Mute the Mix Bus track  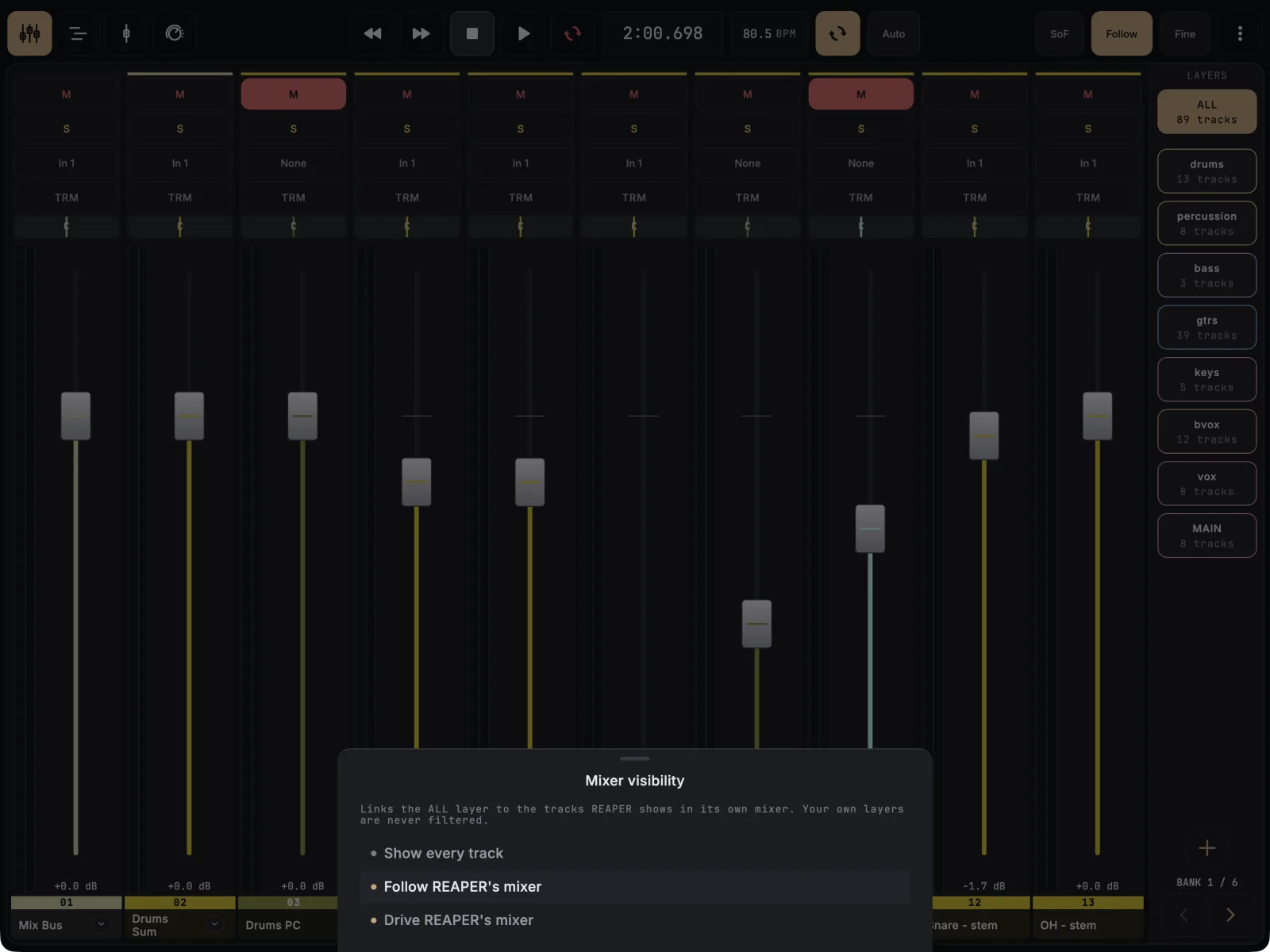(67, 94)
